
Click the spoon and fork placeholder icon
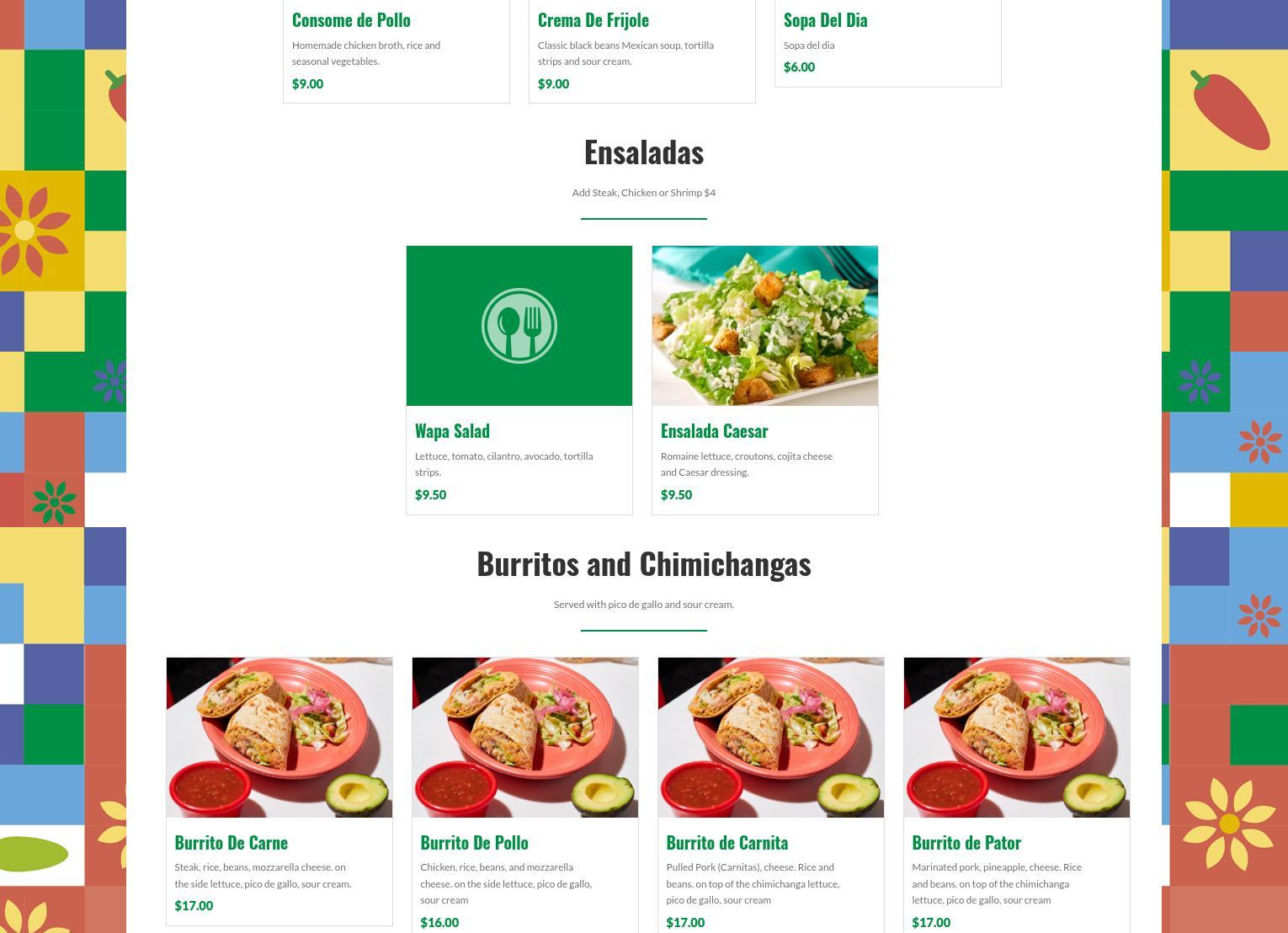pos(519,326)
